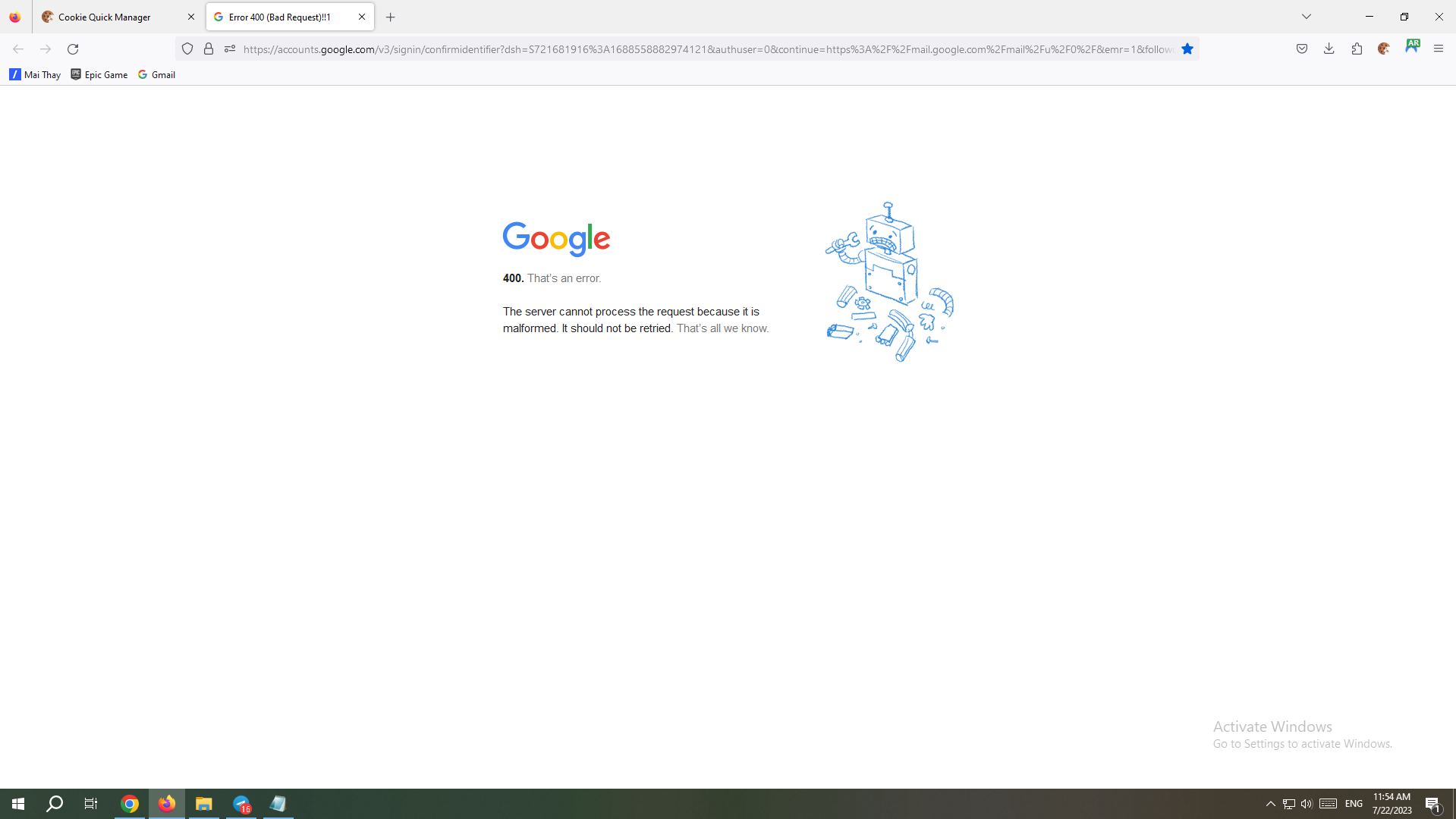The width and height of the screenshot is (1456, 819).
Task: View site security lock information
Action: click(209, 49)
